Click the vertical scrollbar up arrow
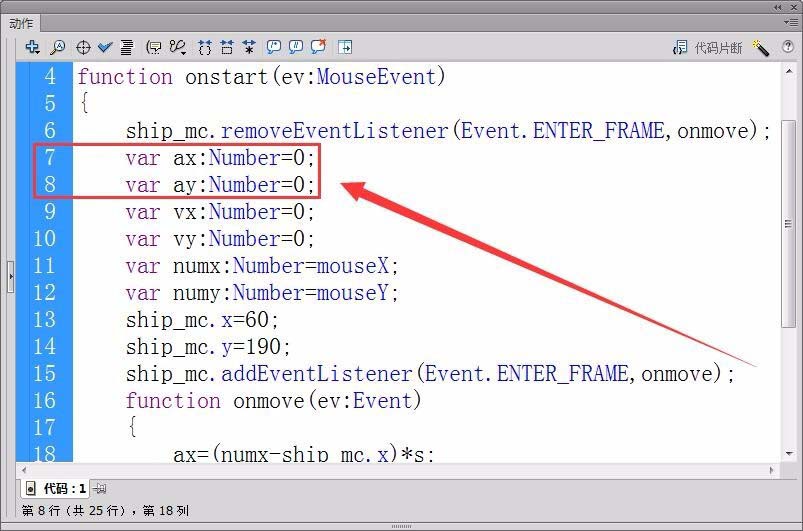Viewport: 803px width, 531px height. pos(789,72)
